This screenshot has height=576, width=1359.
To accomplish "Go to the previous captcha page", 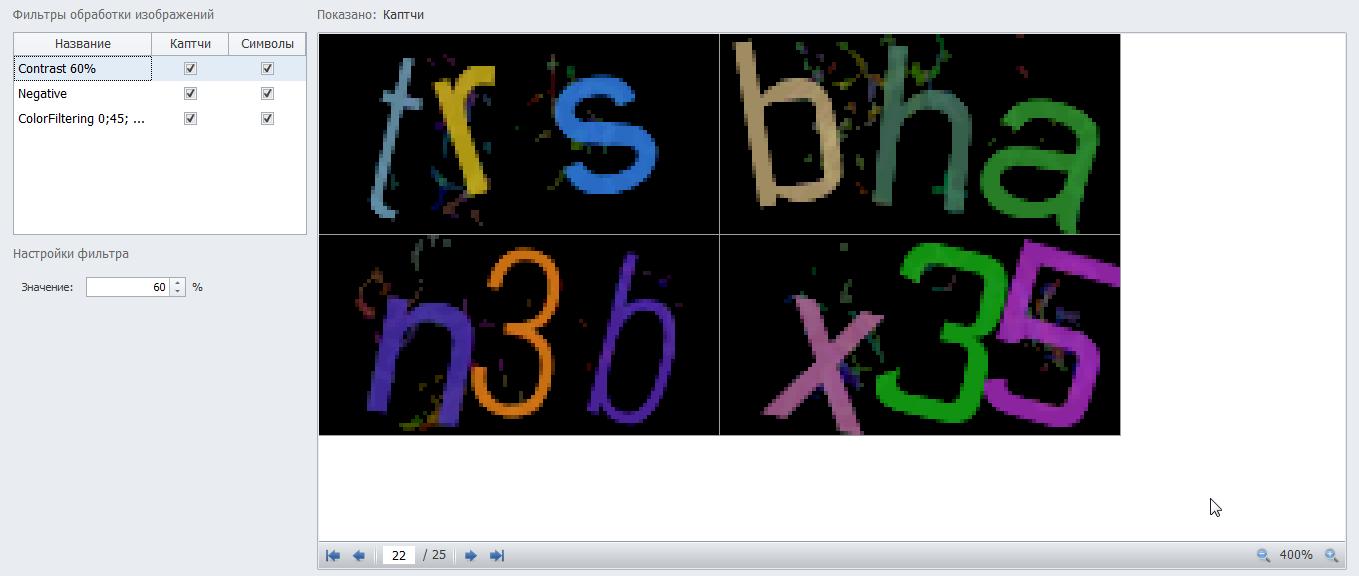I will point(359,555).
